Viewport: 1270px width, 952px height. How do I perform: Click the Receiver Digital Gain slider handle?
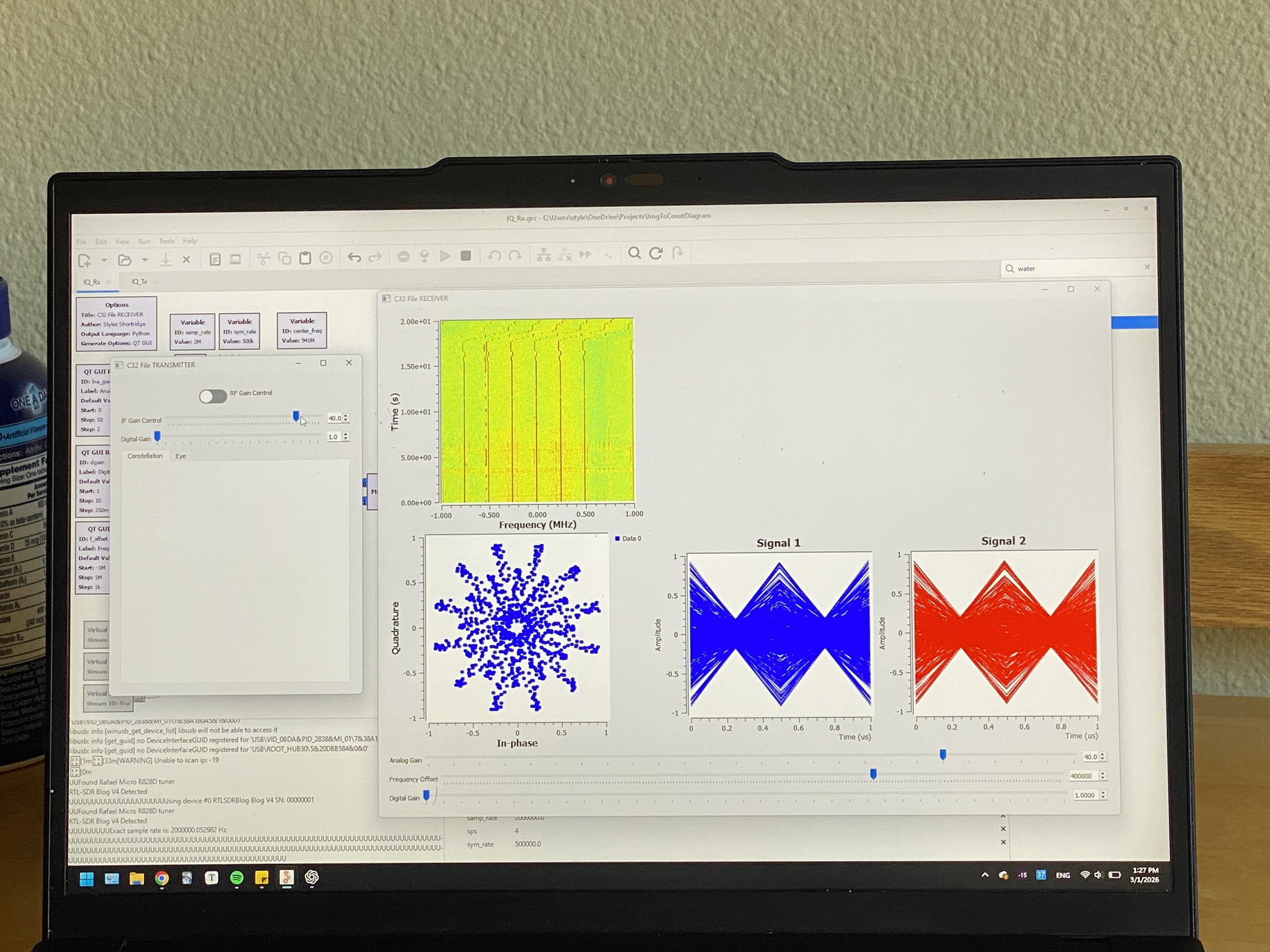click(x=426, y=795)
